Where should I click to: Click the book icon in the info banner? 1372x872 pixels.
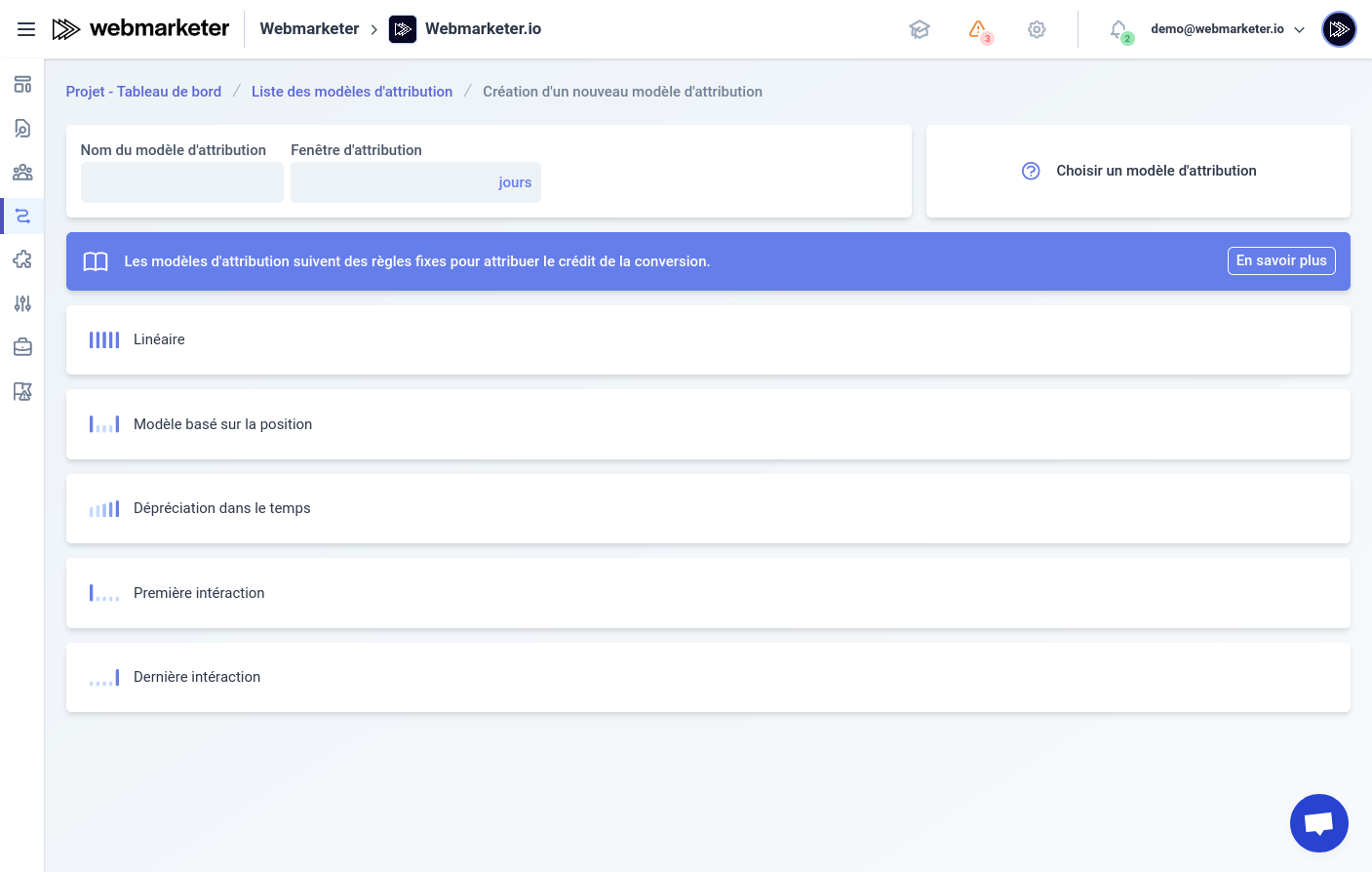[x=96, y=261]
